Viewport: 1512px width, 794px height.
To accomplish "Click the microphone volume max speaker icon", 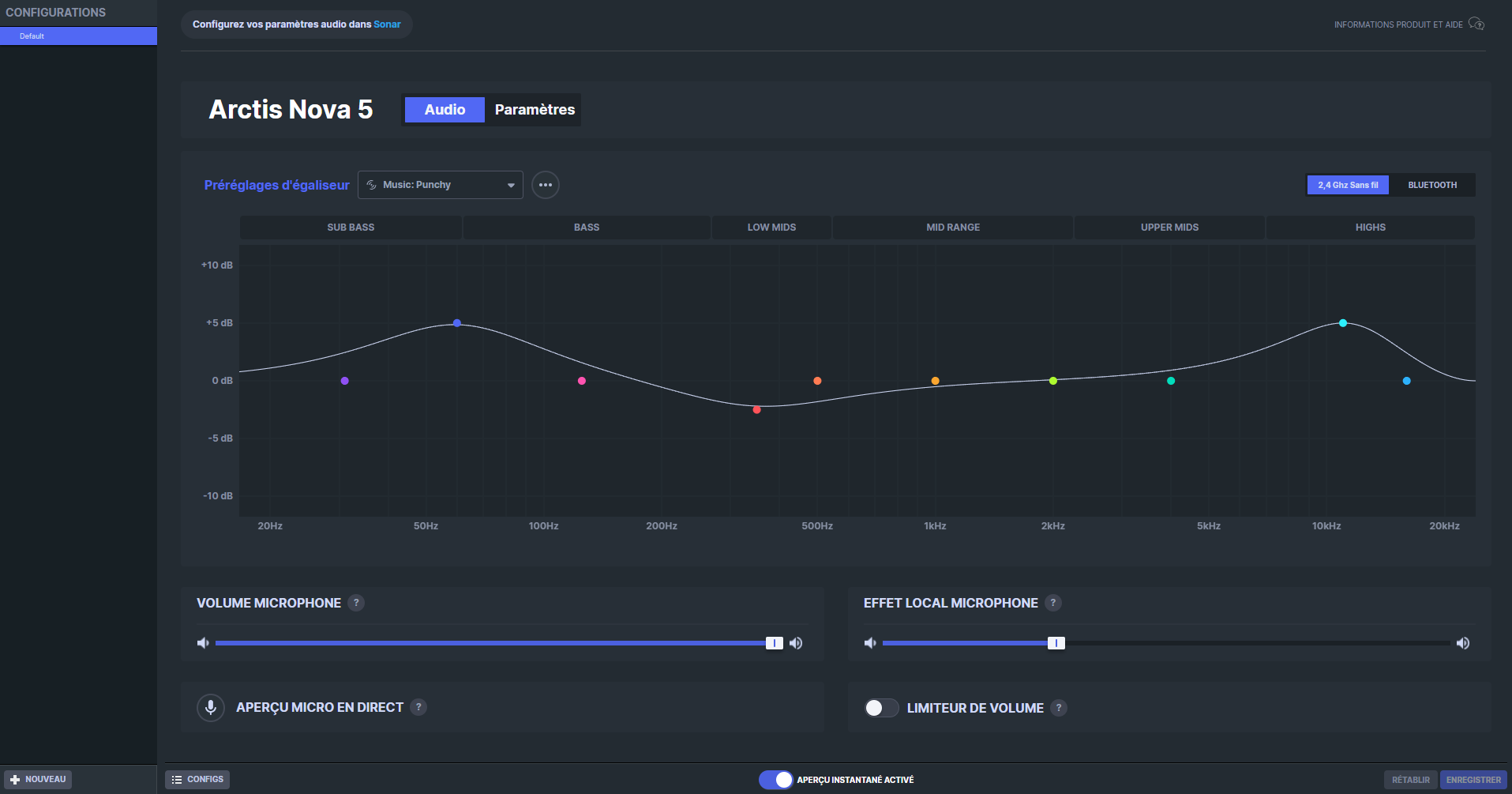I will click(x=796, y=643).
